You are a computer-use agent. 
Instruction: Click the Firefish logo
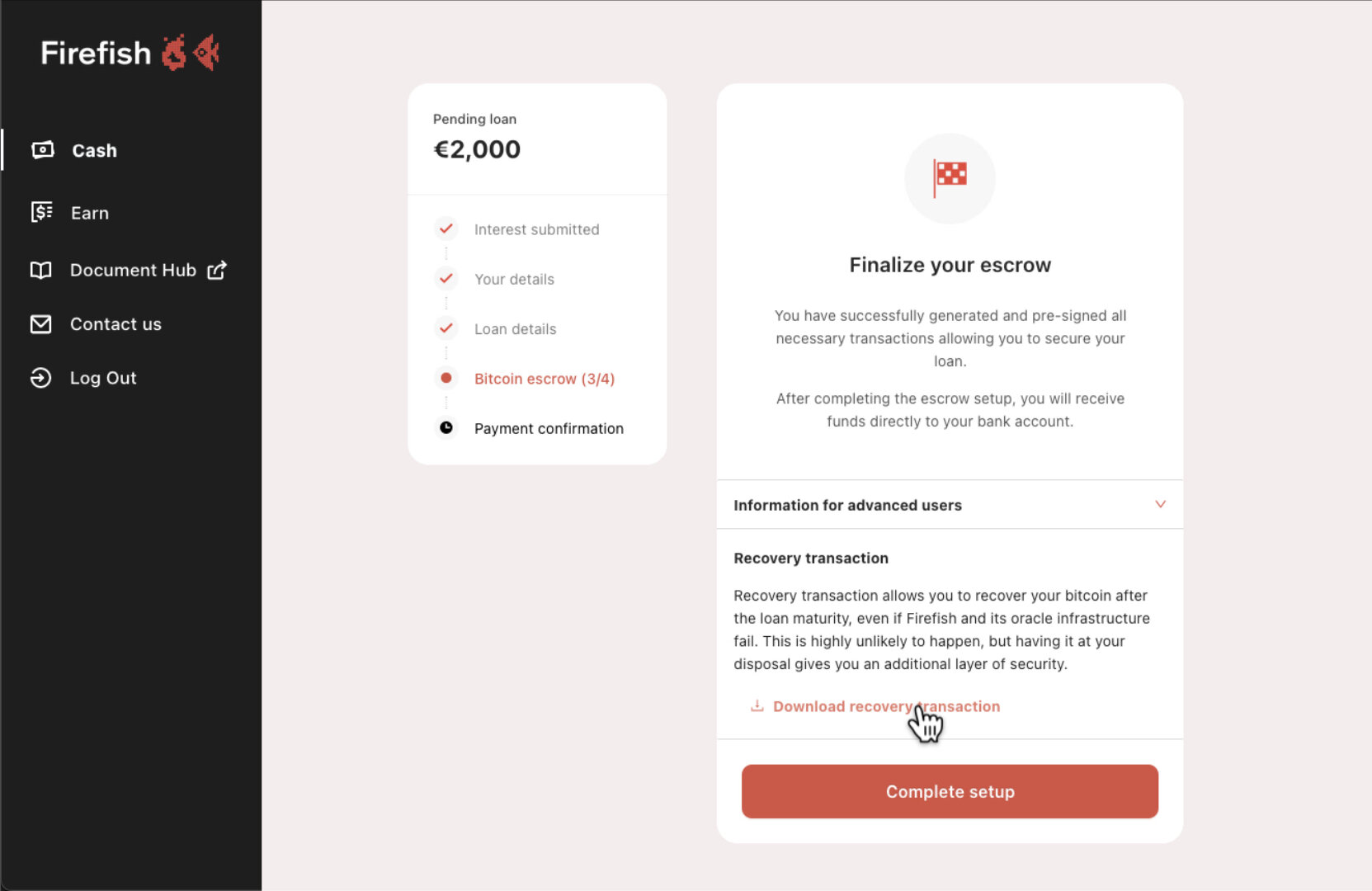130,53
